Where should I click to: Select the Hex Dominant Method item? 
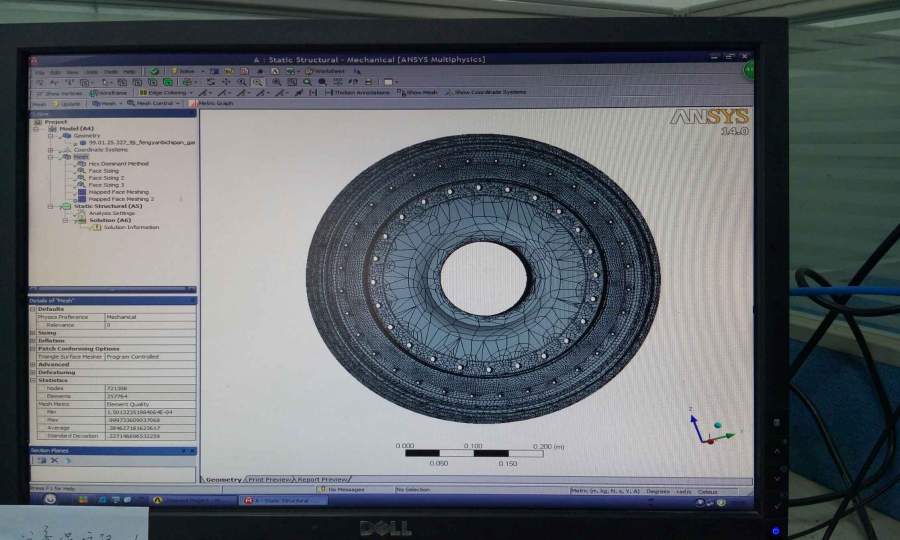(x=118, y=164)
